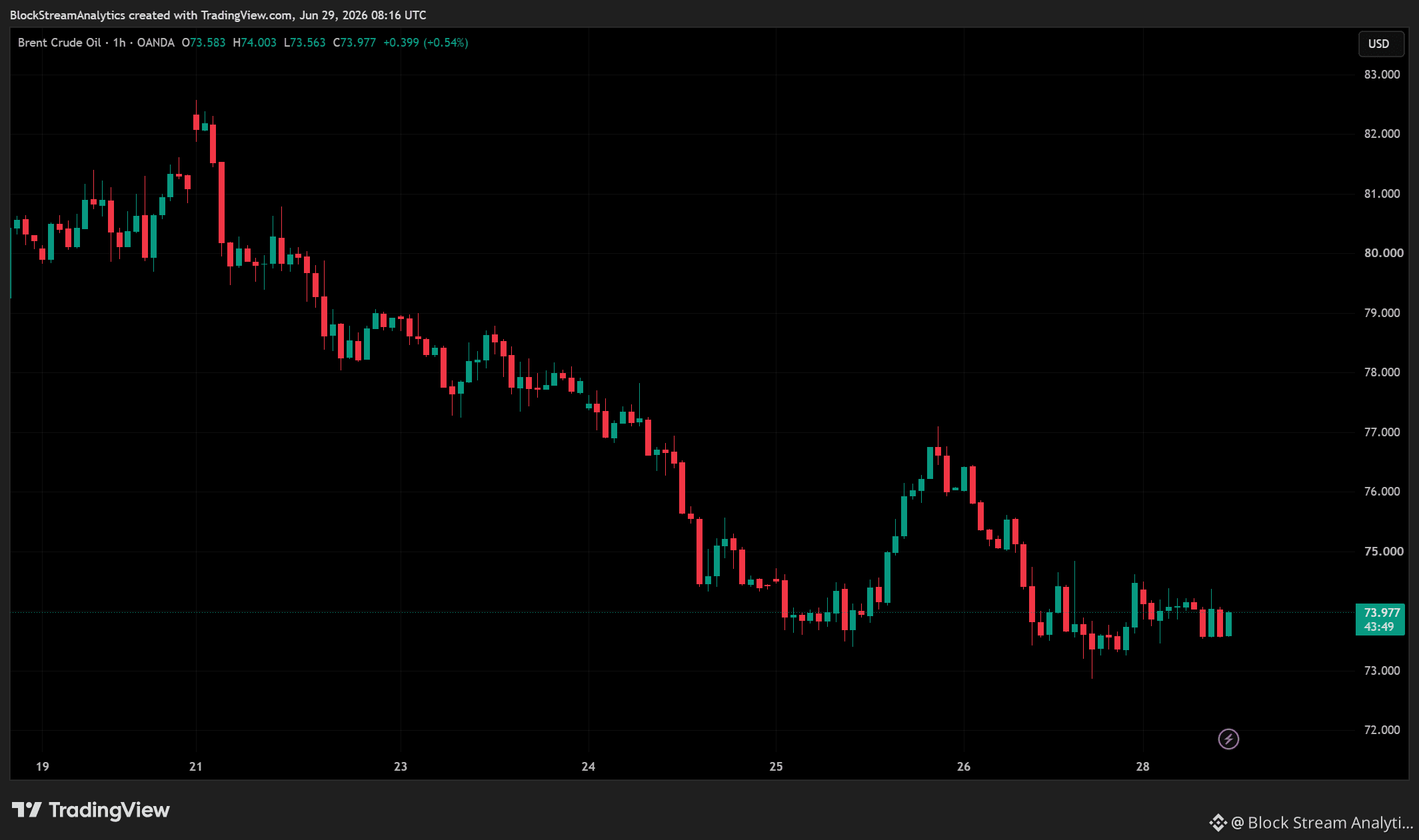Click the 82.000 price axis label
The height and width of the screenshot is (840, 1419).
point(1382,134)
